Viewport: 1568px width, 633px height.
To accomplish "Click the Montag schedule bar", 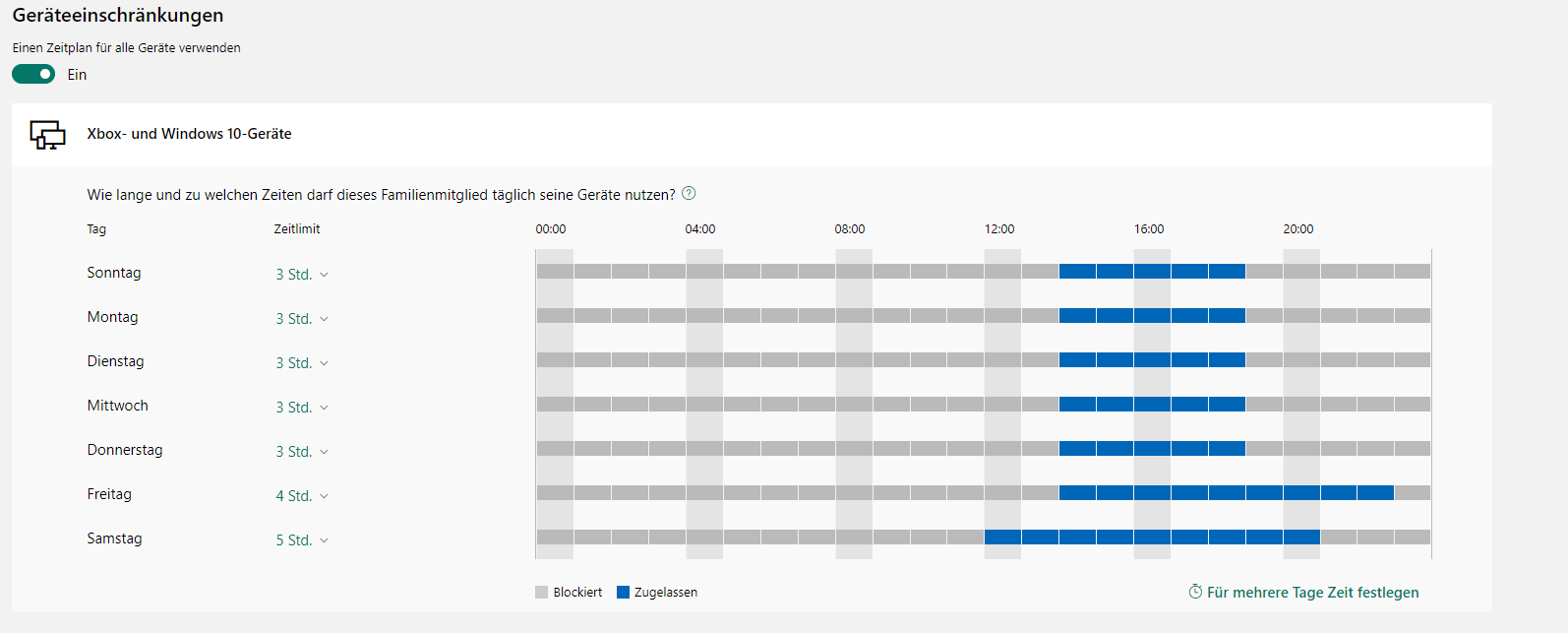I will 984,315.
